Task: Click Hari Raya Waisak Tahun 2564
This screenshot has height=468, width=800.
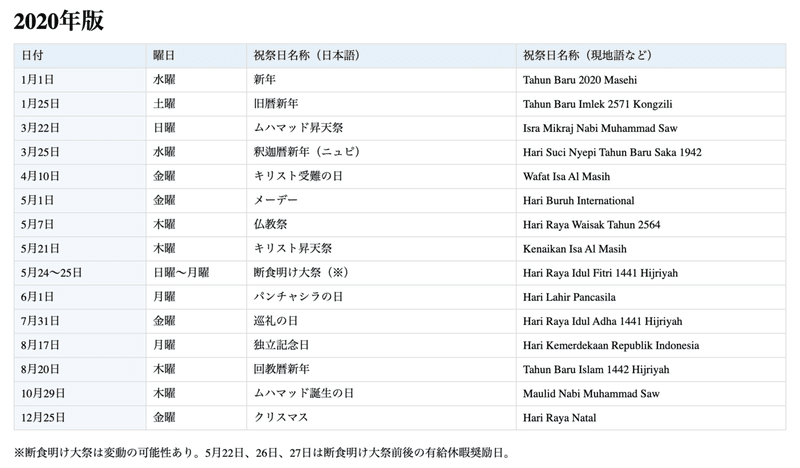Action: tap(591, 225)
